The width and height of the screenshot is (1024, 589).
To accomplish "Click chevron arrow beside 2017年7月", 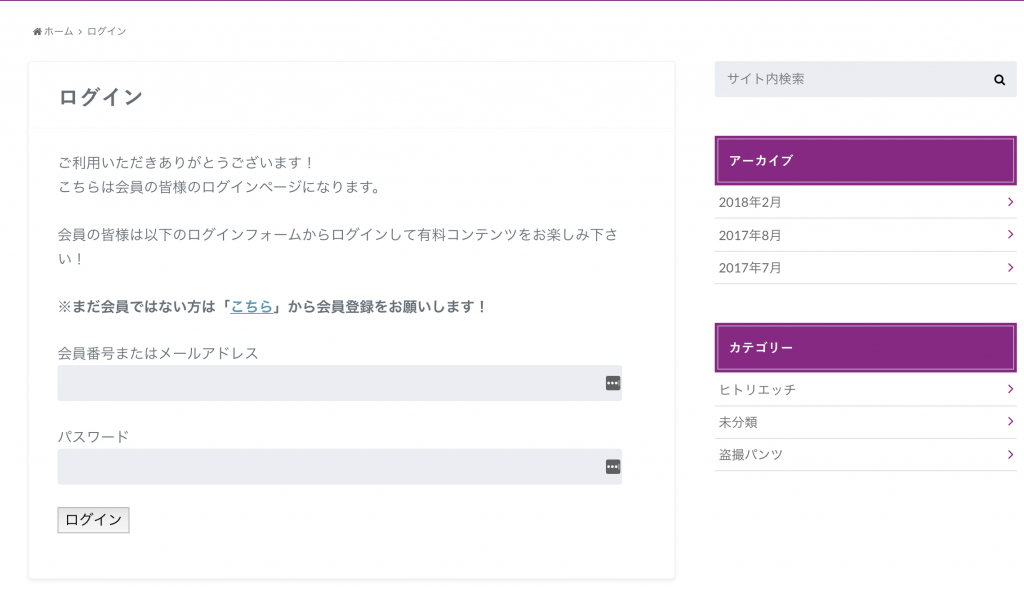I will tap(1010, 267).
